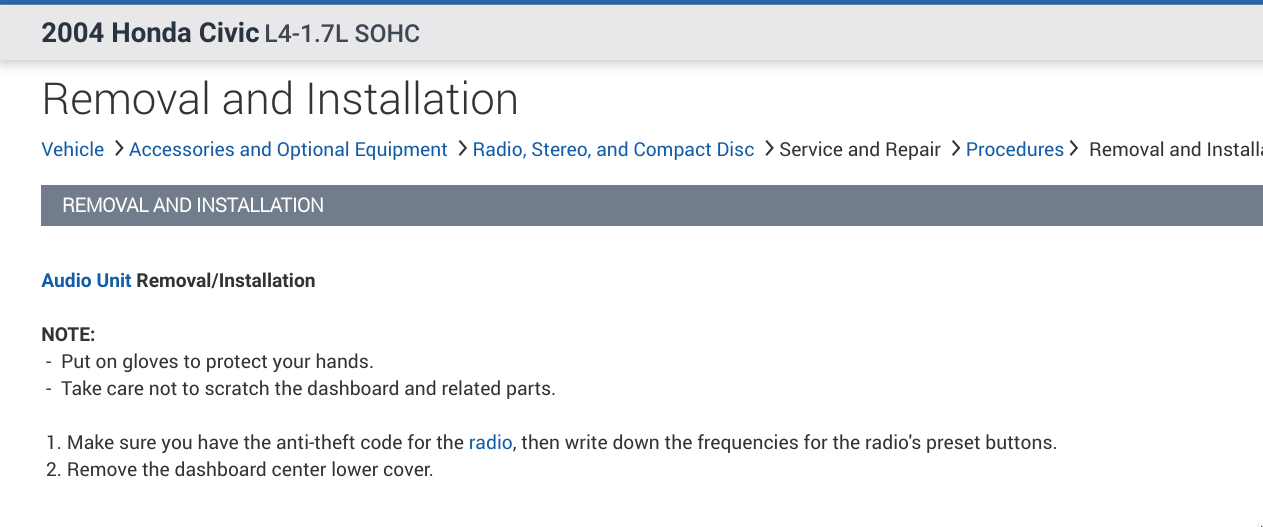Open Accessories and Optional Equipment breadcrumb
1263x527 pixels.
[x=288, y=150]
